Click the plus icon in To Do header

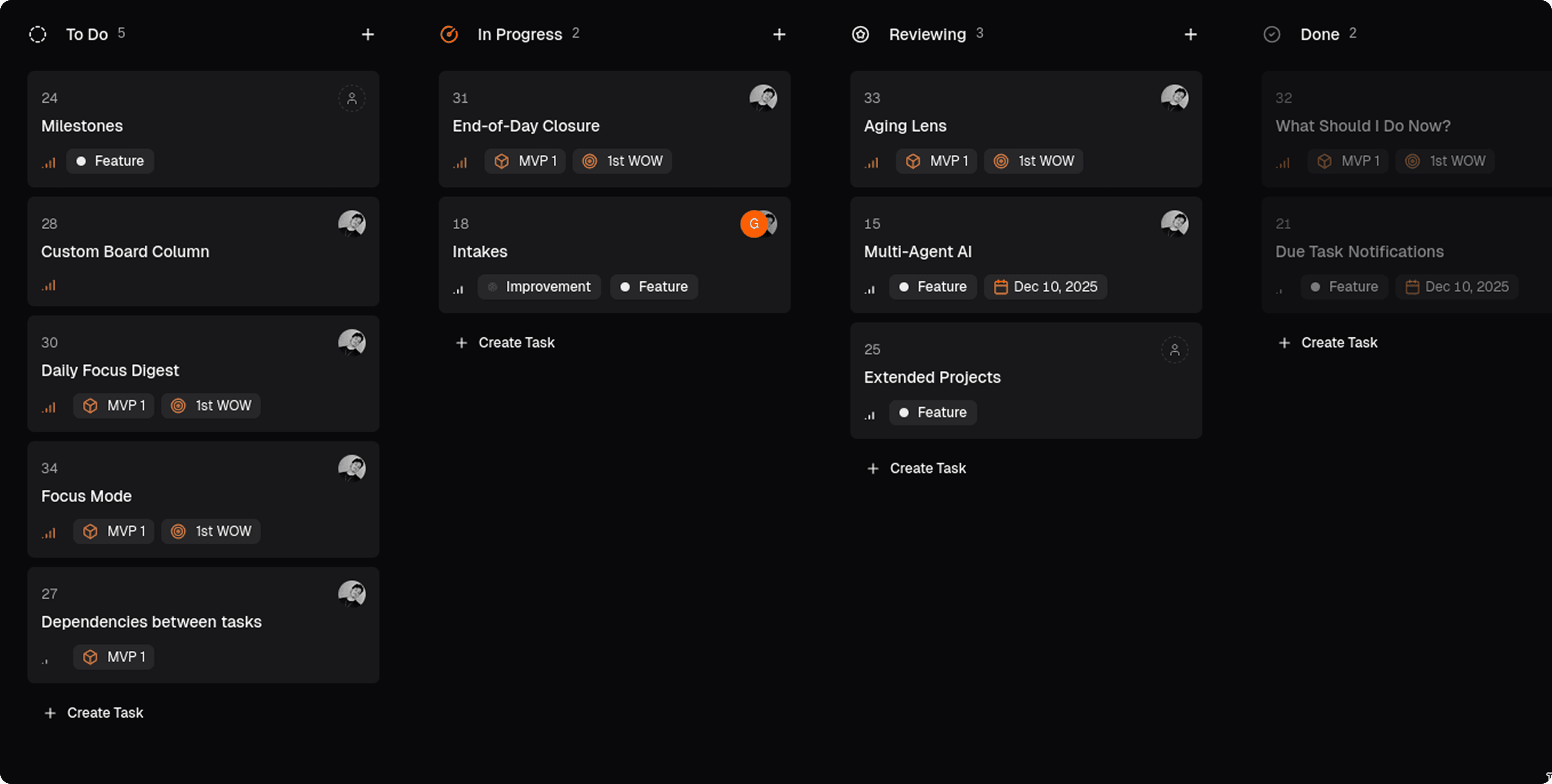(x=367, y=34)
